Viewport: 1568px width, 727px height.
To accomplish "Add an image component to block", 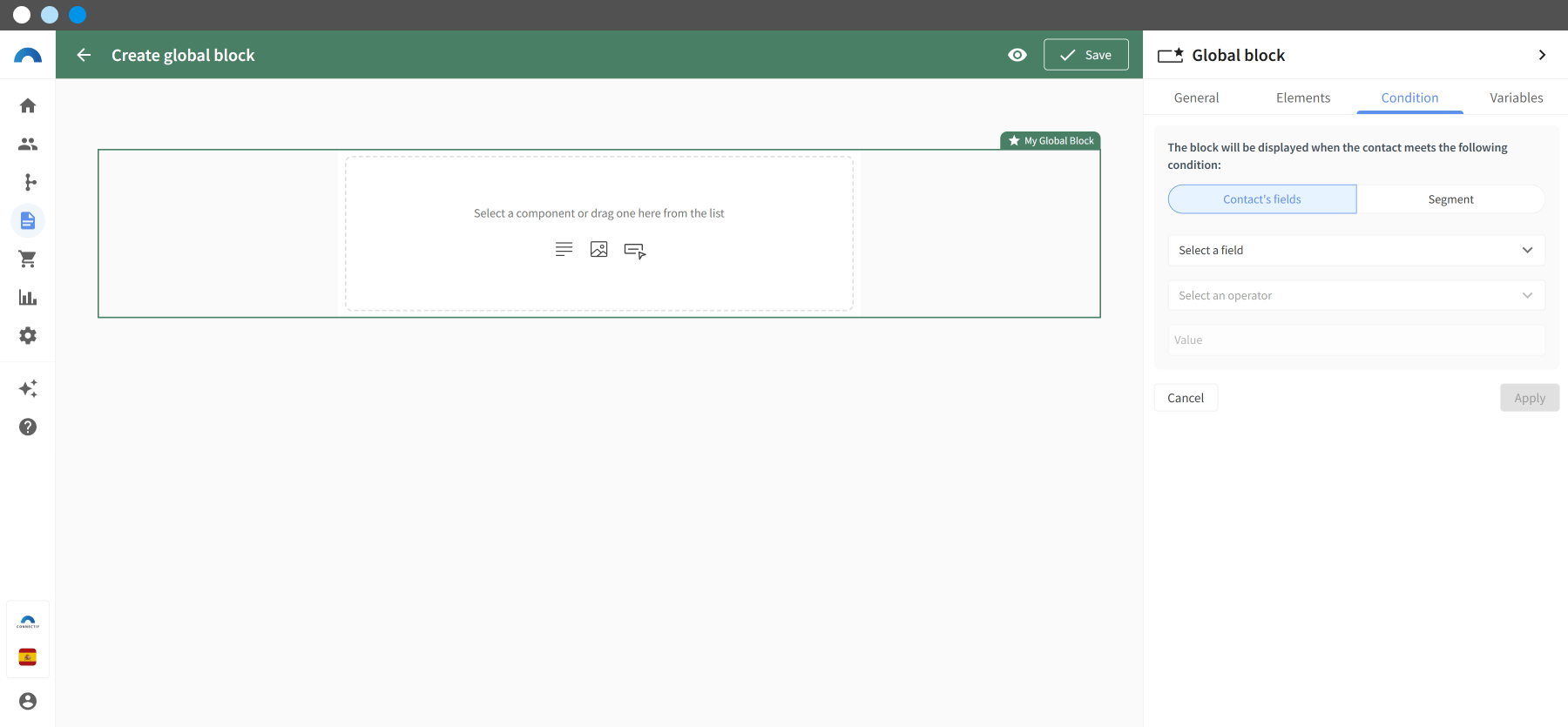I will 599,250.
